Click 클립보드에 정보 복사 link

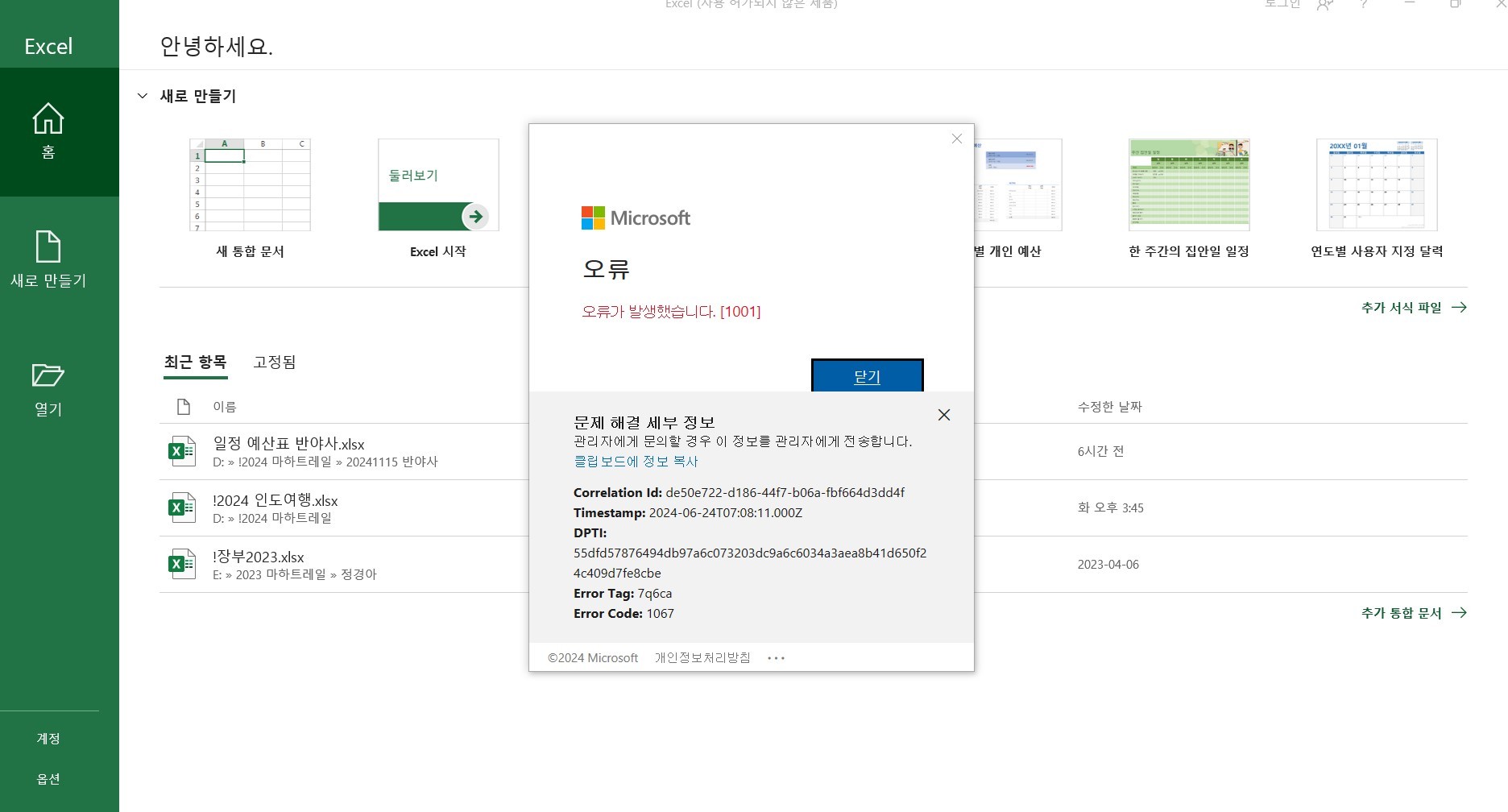point(636,462)
